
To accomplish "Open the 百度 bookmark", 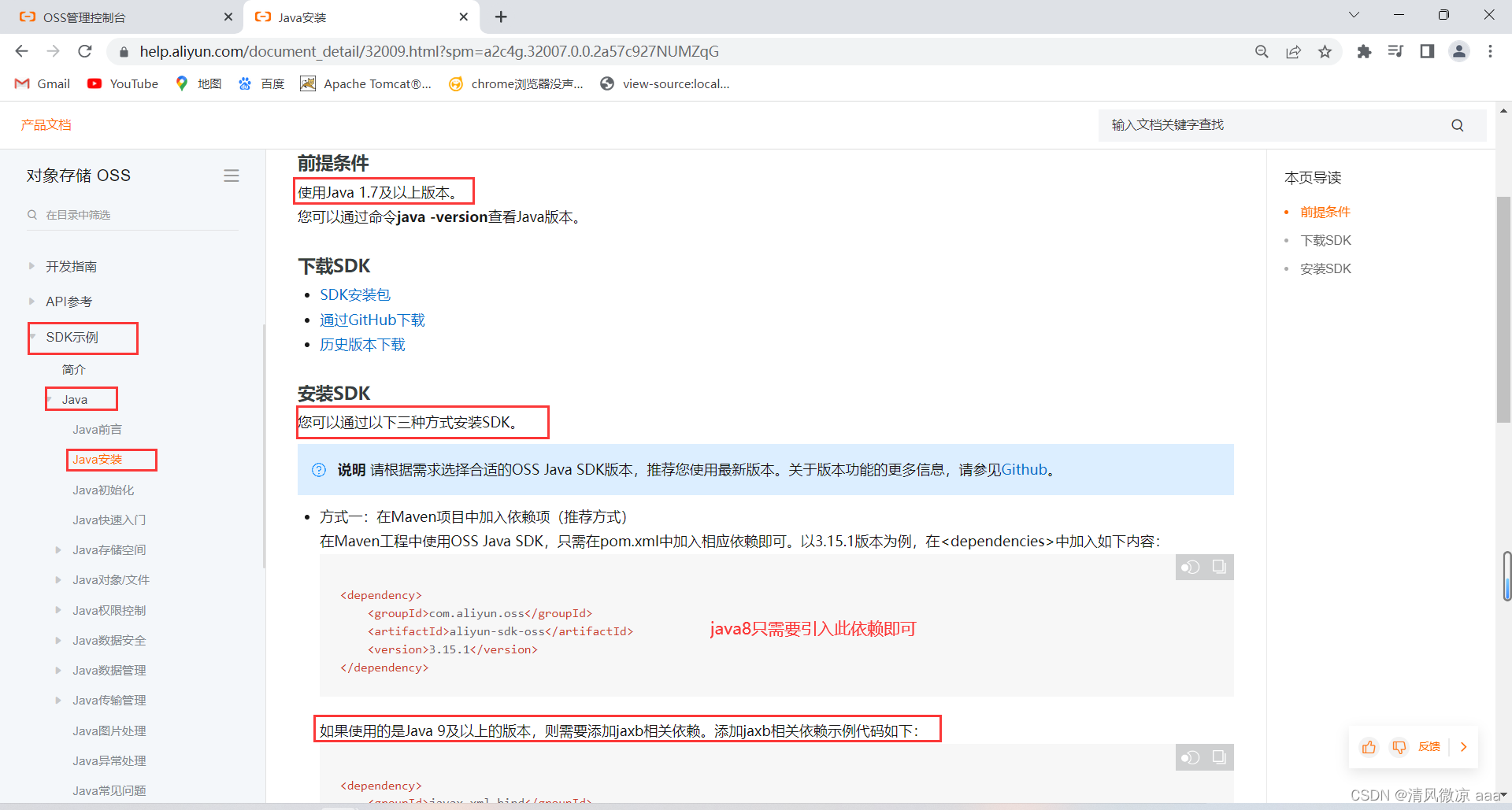I will pyautogui.click(x=261, y=83).
